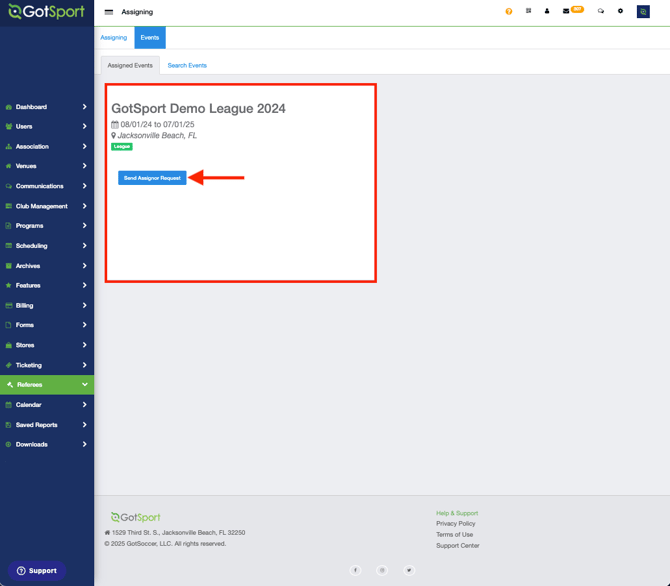Click the Send Assignor Request button

(152, 178)
